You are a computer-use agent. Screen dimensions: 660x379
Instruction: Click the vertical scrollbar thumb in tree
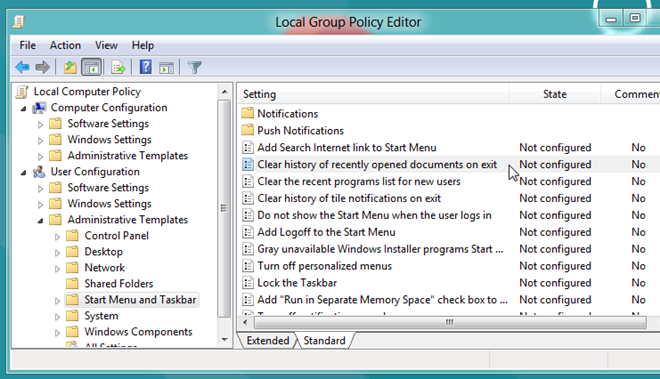coord(224,208)
